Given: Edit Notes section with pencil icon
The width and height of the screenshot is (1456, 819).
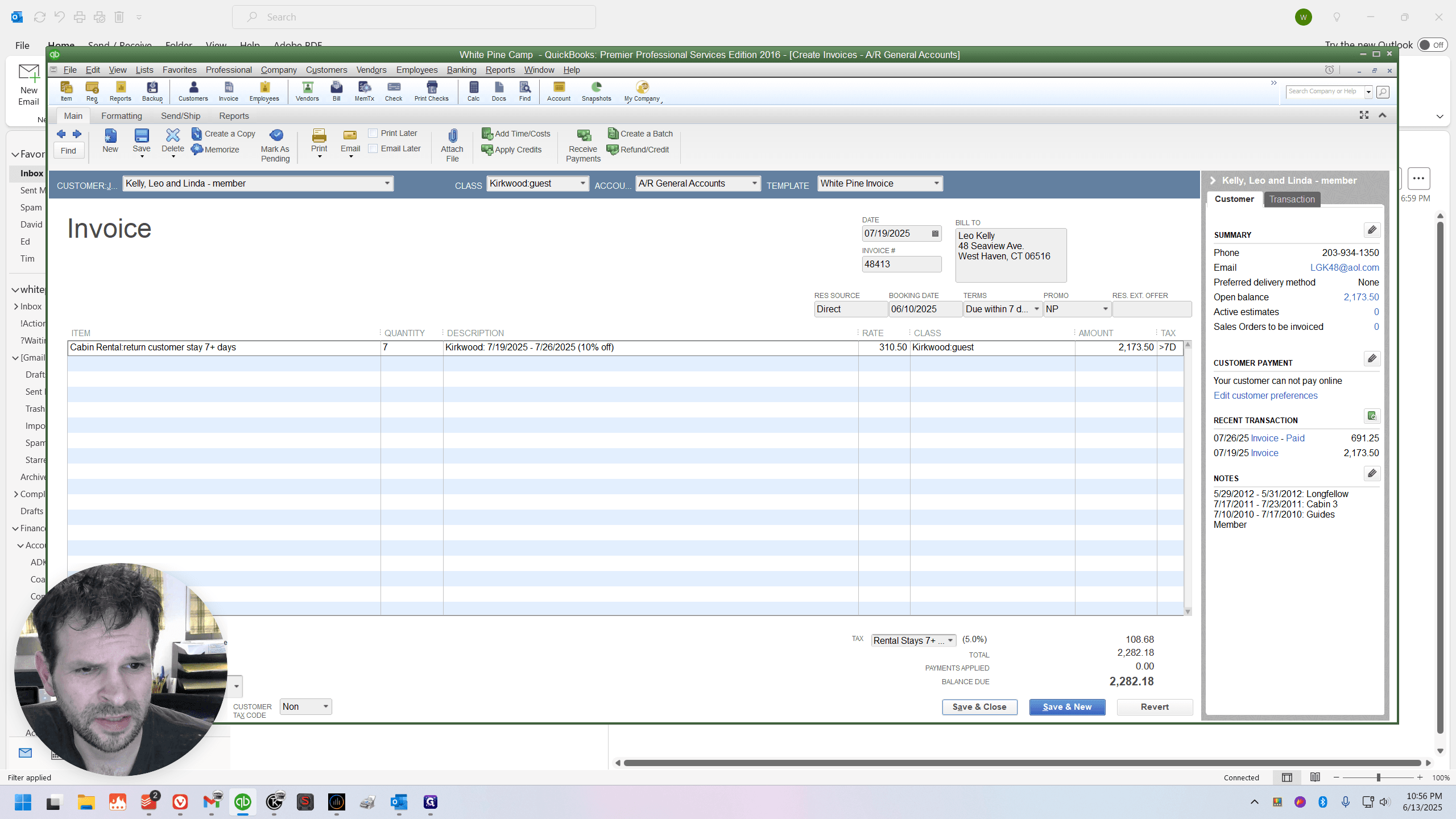Looking at the screenshot, I should point(1372,473).
